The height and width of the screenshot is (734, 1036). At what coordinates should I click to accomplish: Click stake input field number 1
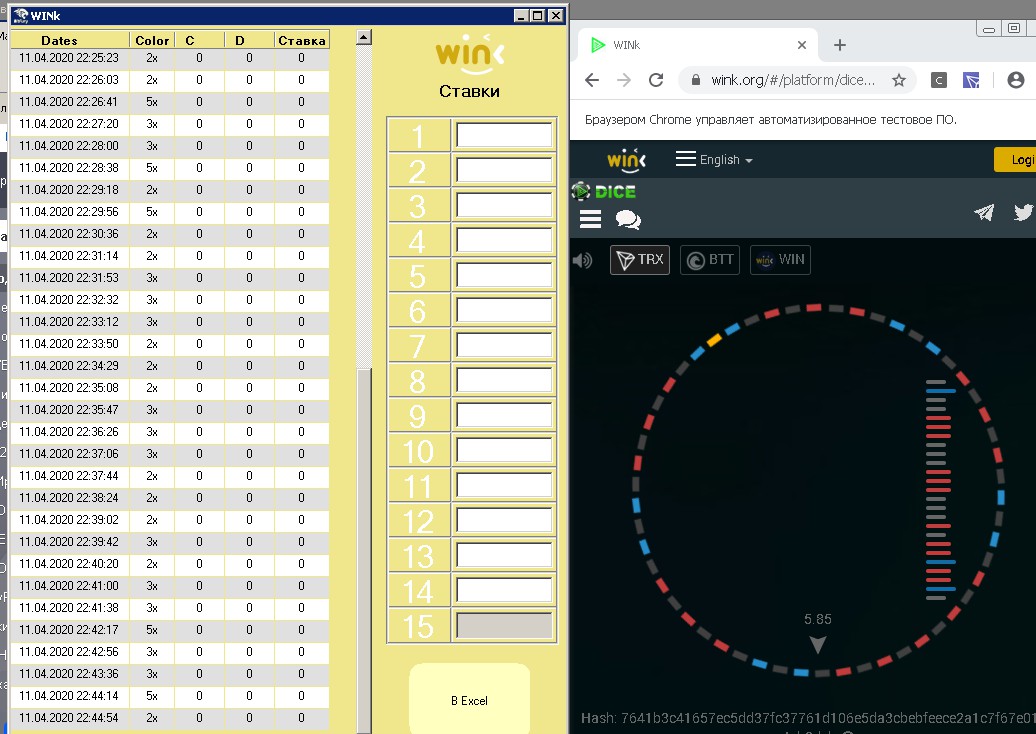[x=504, y=135]
